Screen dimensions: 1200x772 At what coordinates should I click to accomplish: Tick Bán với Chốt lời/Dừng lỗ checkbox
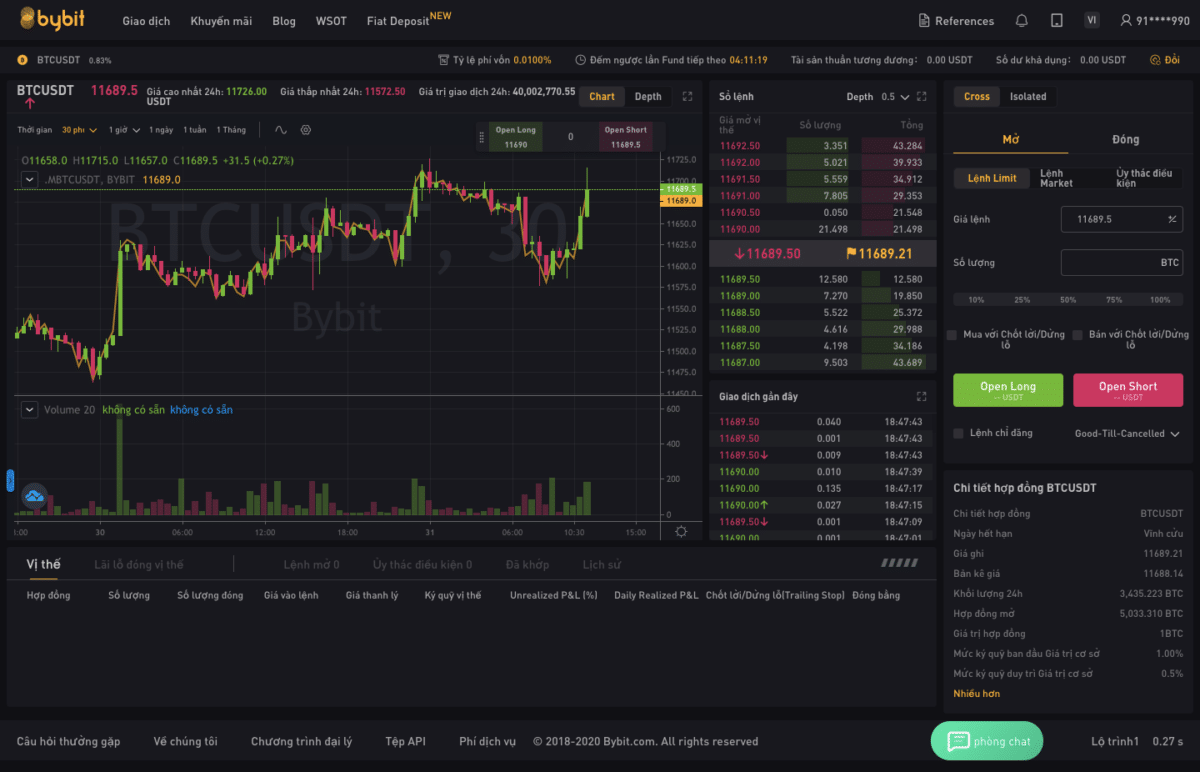(x=1078, y=335)
